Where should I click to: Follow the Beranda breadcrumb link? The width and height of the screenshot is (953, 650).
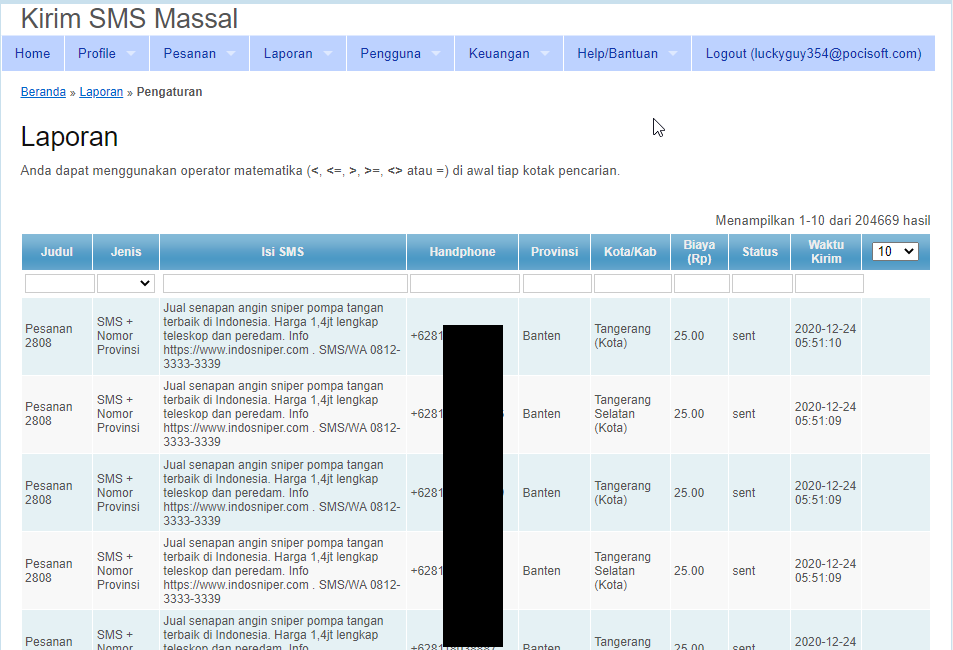(43, 92)
